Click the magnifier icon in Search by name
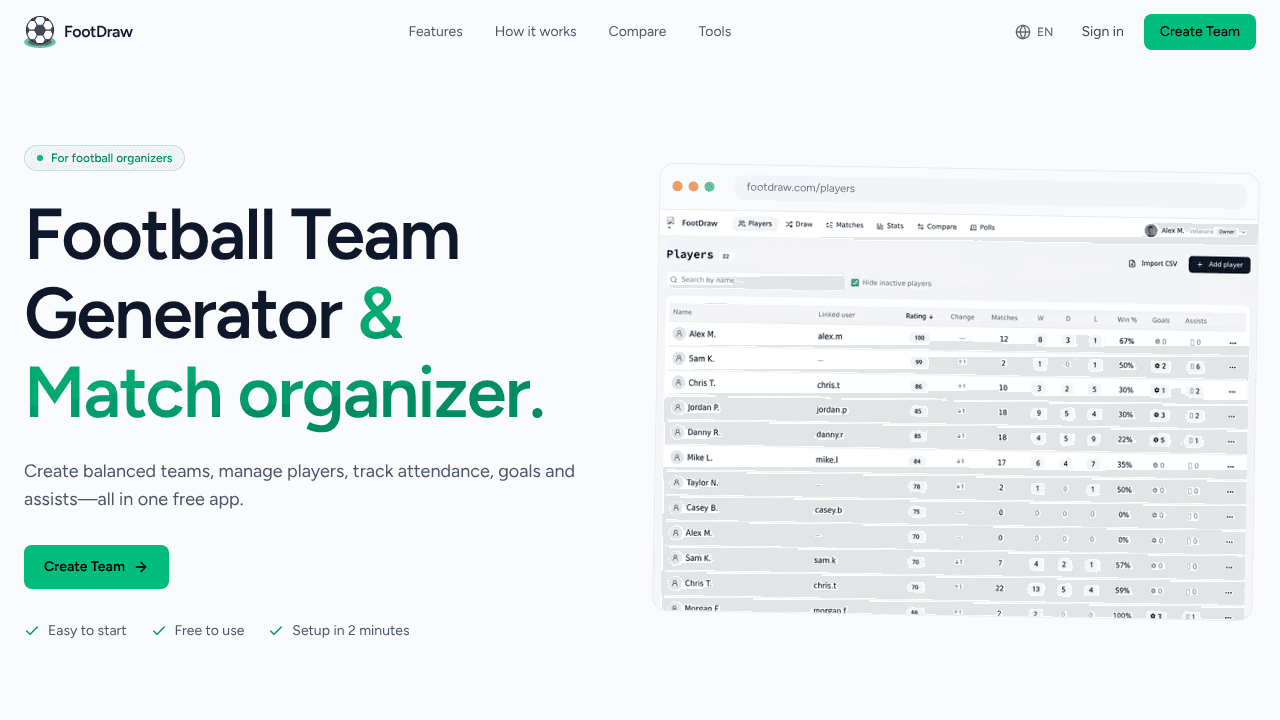 tap(675, 280)
